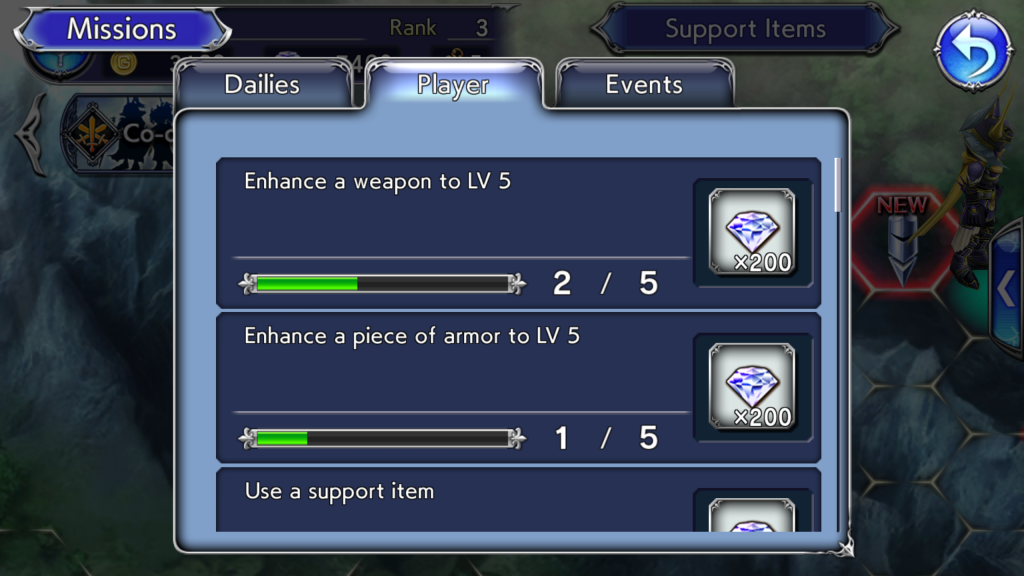1024x576 pixels.
Task: Tap the Co-op crossed swords emblem
Action: [92, 134]
